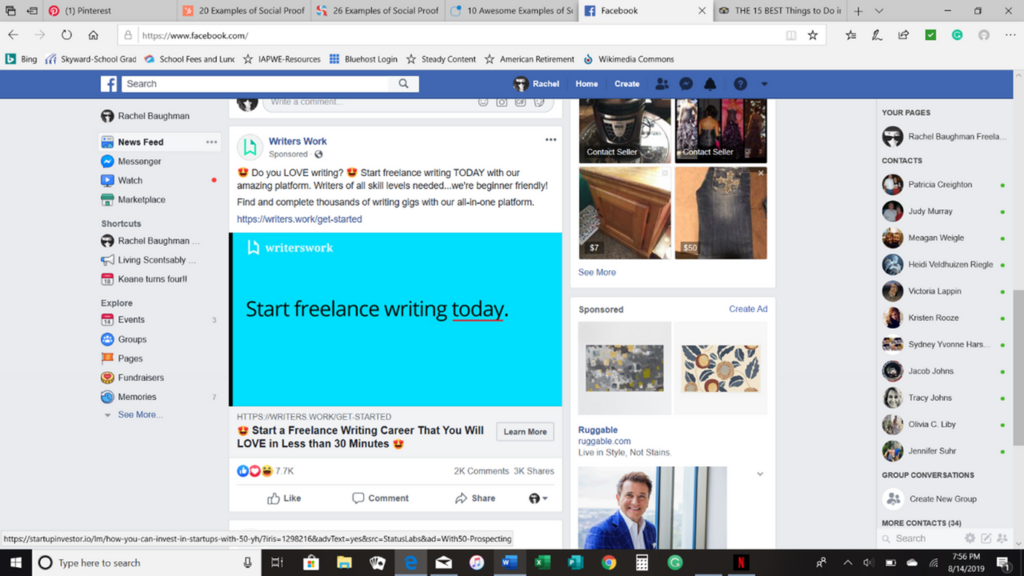1024x576 pixels.
Task: Open Steady Content bookmark
Action: coord(441,59)
